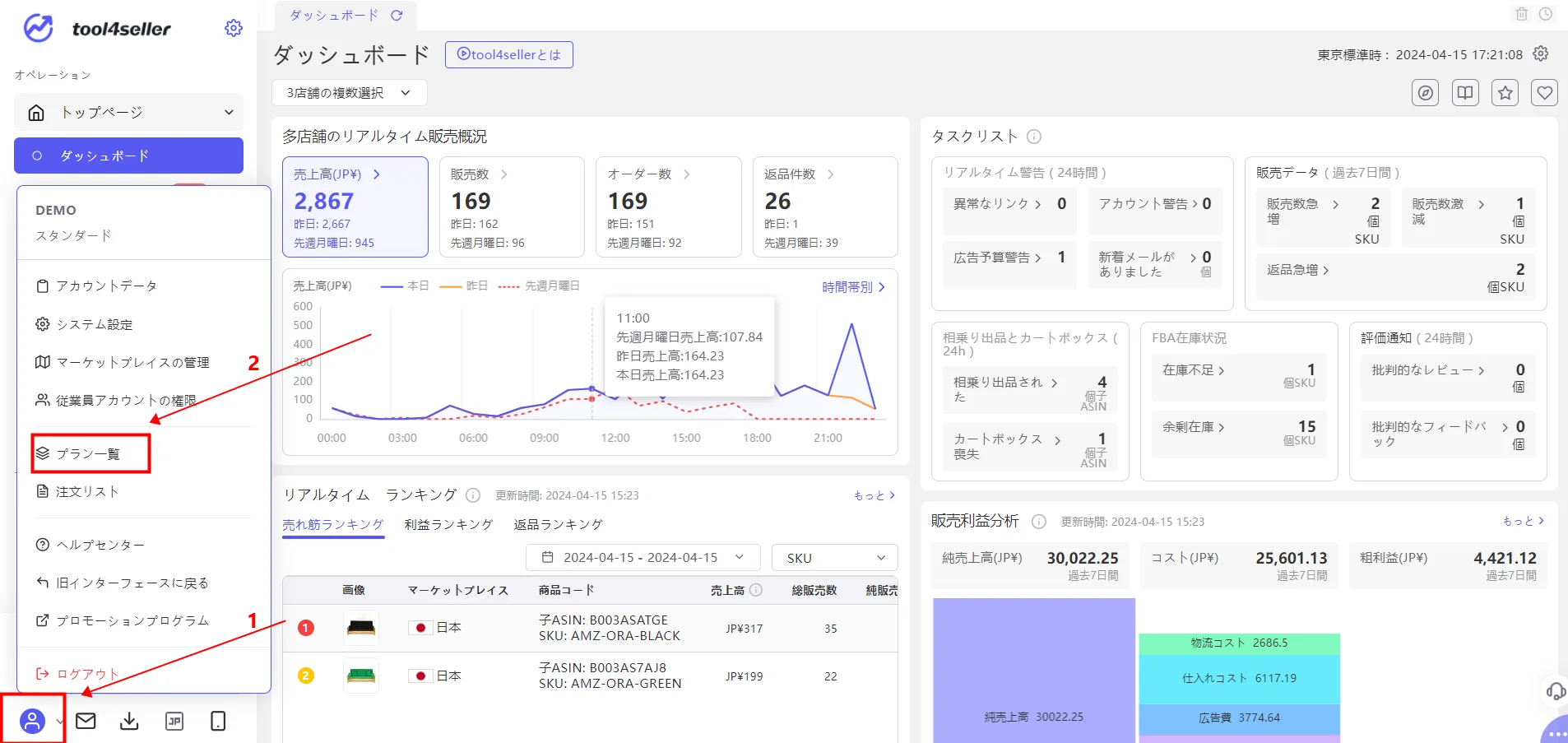This screenshot has height=743, width=1568.
Task: Open オーダー数 card details arrow
Action: (x=686, y=174)
